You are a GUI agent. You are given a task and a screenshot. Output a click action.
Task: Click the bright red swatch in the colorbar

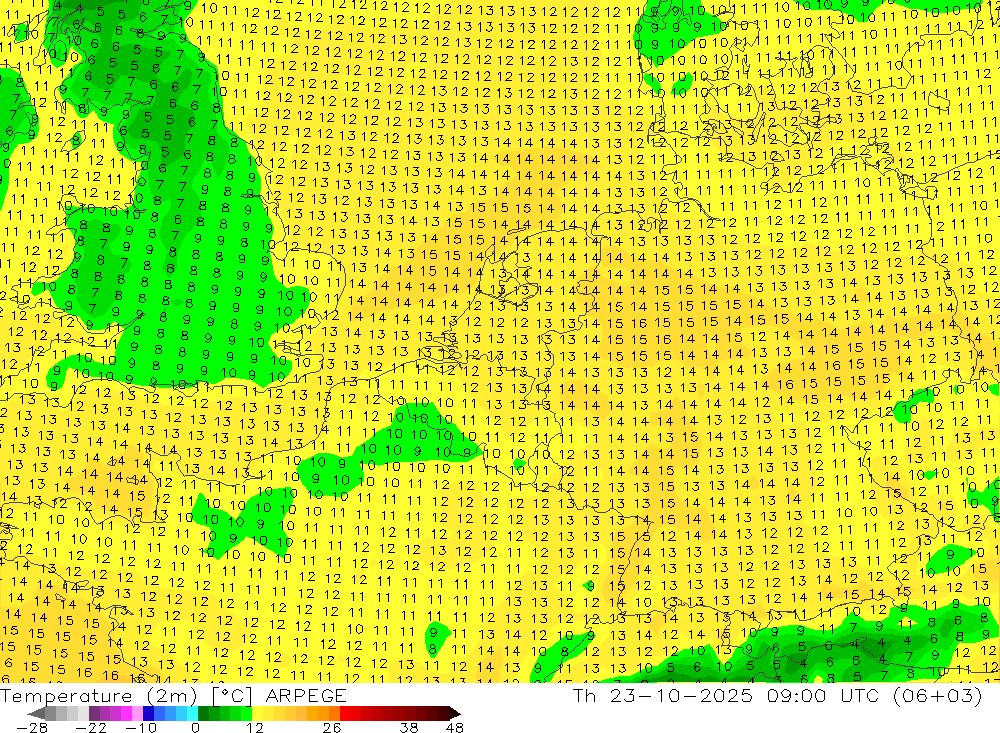click(345, 713)
